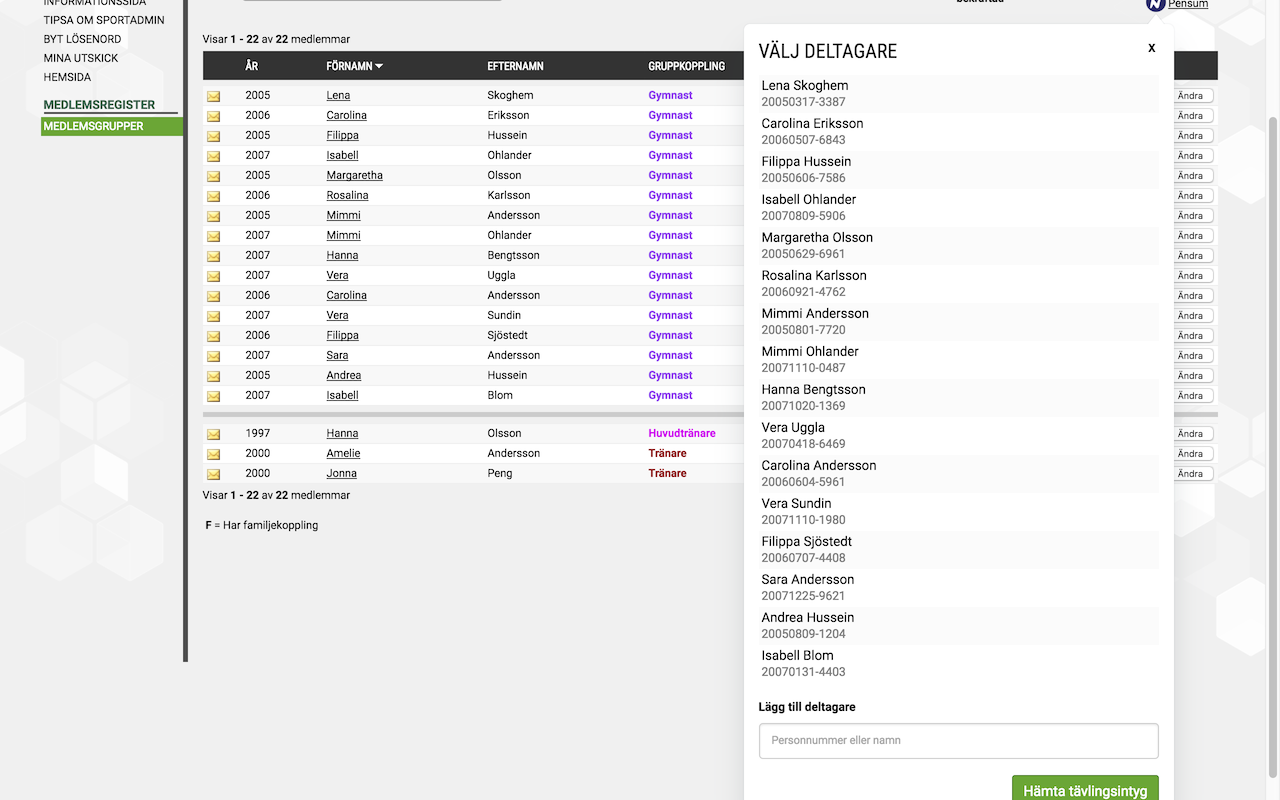Open member link Amelie
This screenshot has height=800, width=1280.
coord(343,453)
